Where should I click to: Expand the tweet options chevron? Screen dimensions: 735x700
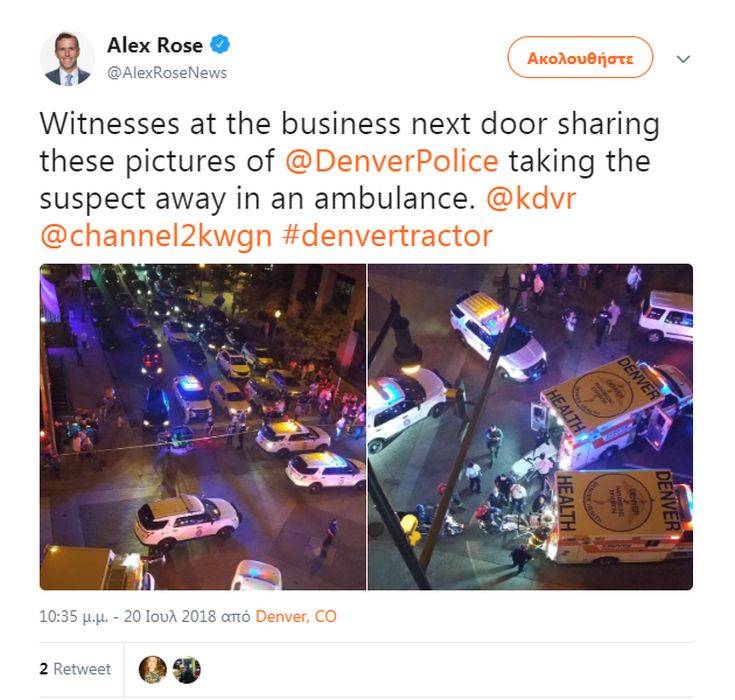coord(683,59)
